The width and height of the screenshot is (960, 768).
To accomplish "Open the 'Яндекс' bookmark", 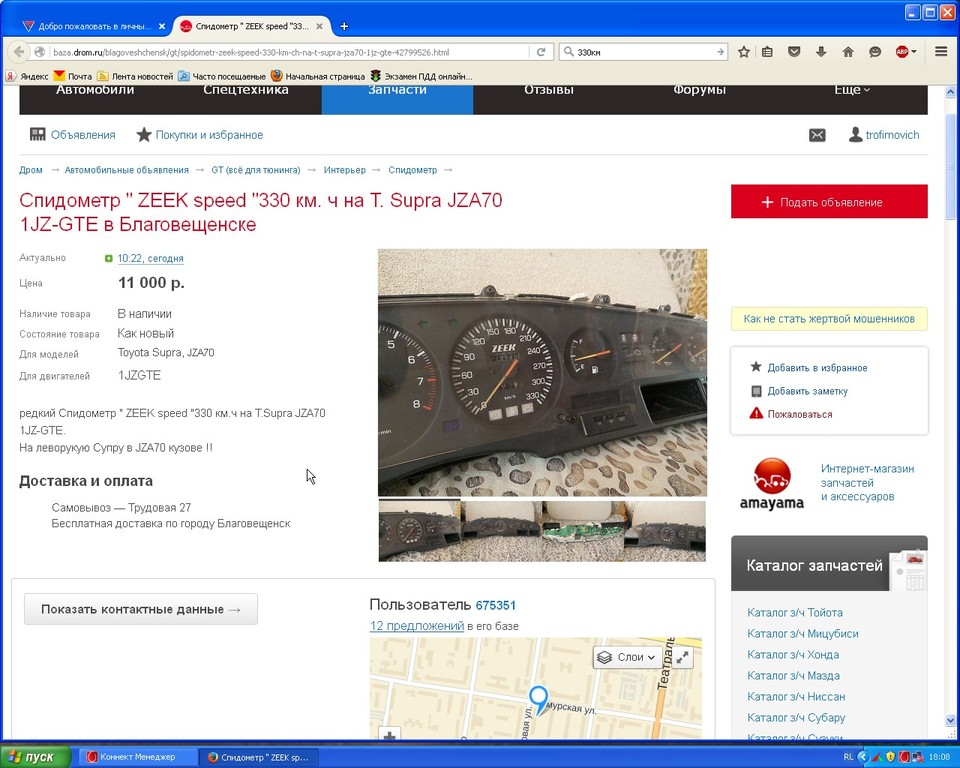I will pos(27,77).
